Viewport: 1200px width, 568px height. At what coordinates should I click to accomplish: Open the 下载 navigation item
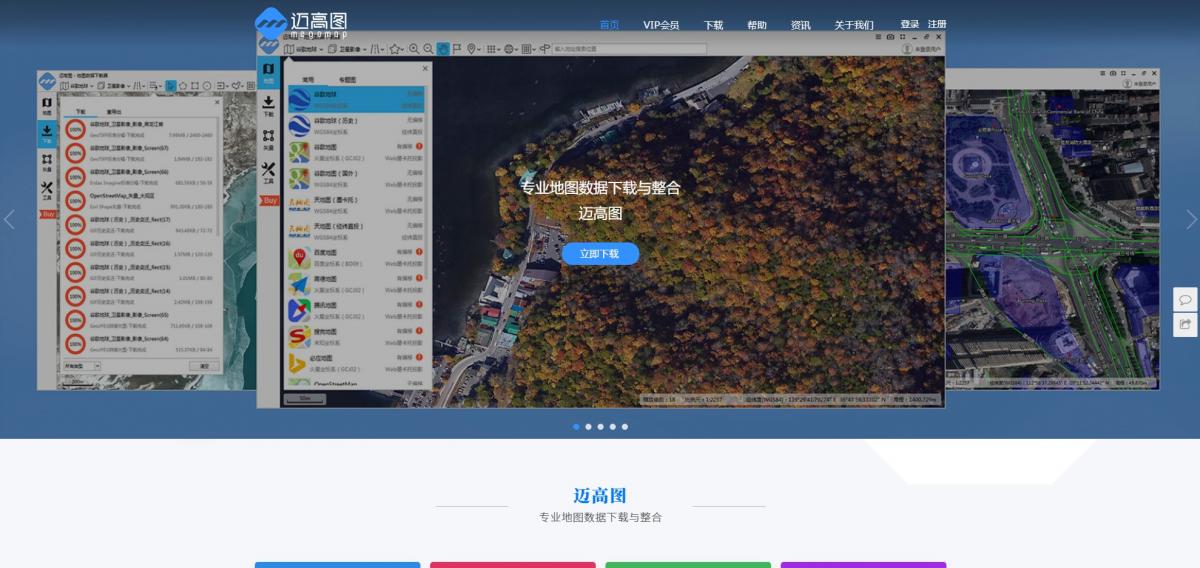713,25
